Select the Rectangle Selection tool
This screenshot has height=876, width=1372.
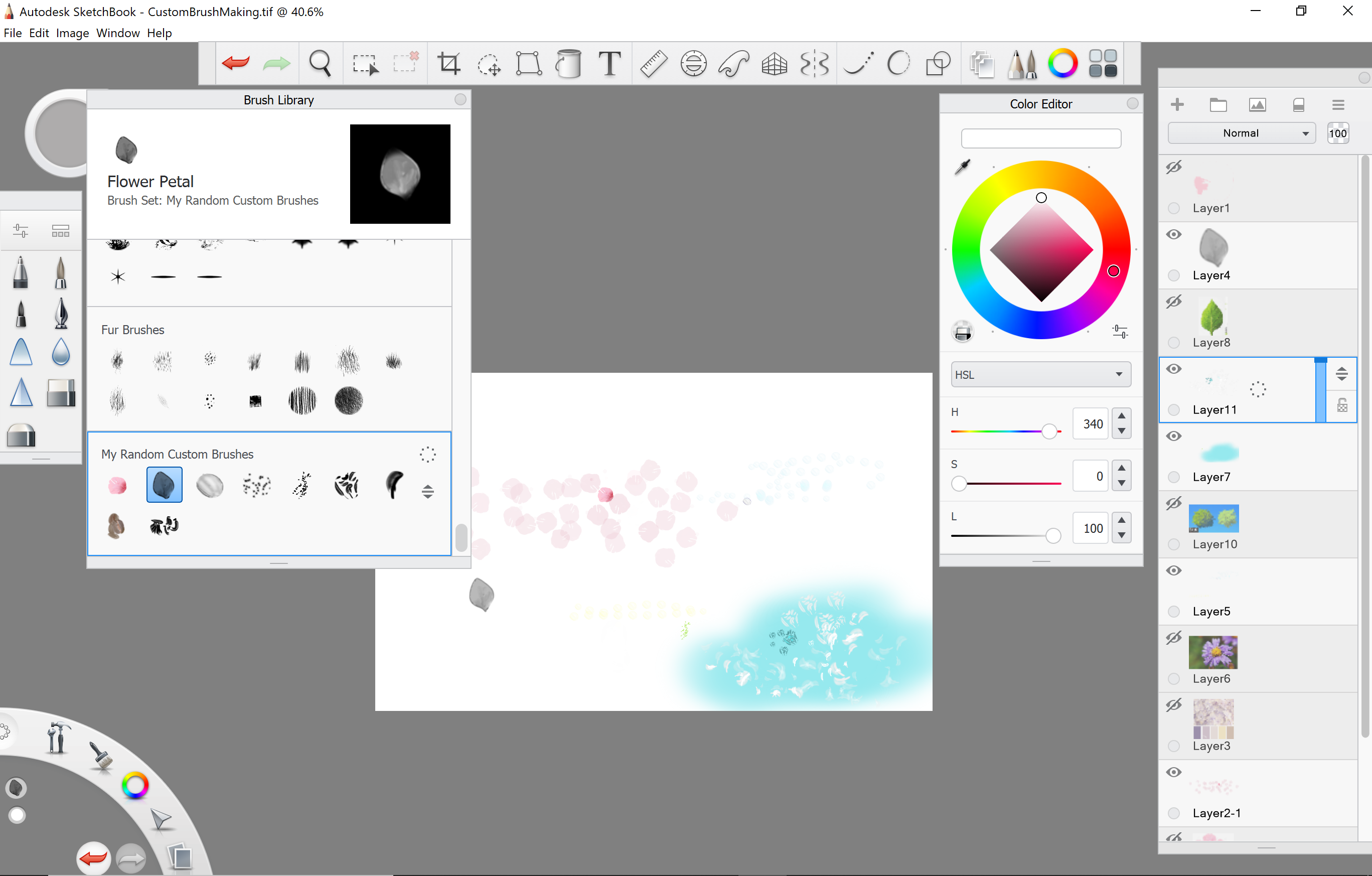[365, 63]
